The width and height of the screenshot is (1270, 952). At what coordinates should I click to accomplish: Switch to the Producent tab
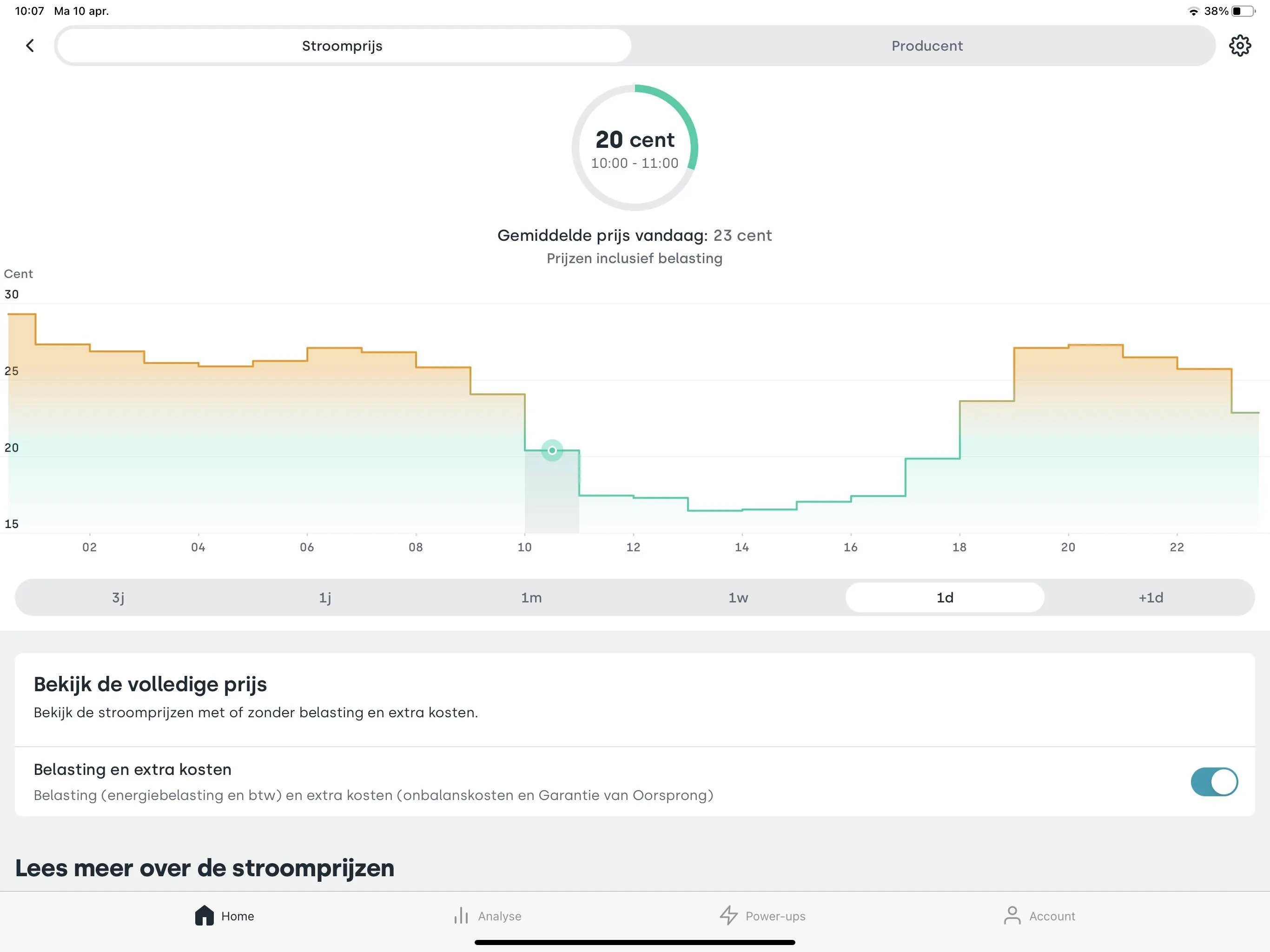[926, 46]
